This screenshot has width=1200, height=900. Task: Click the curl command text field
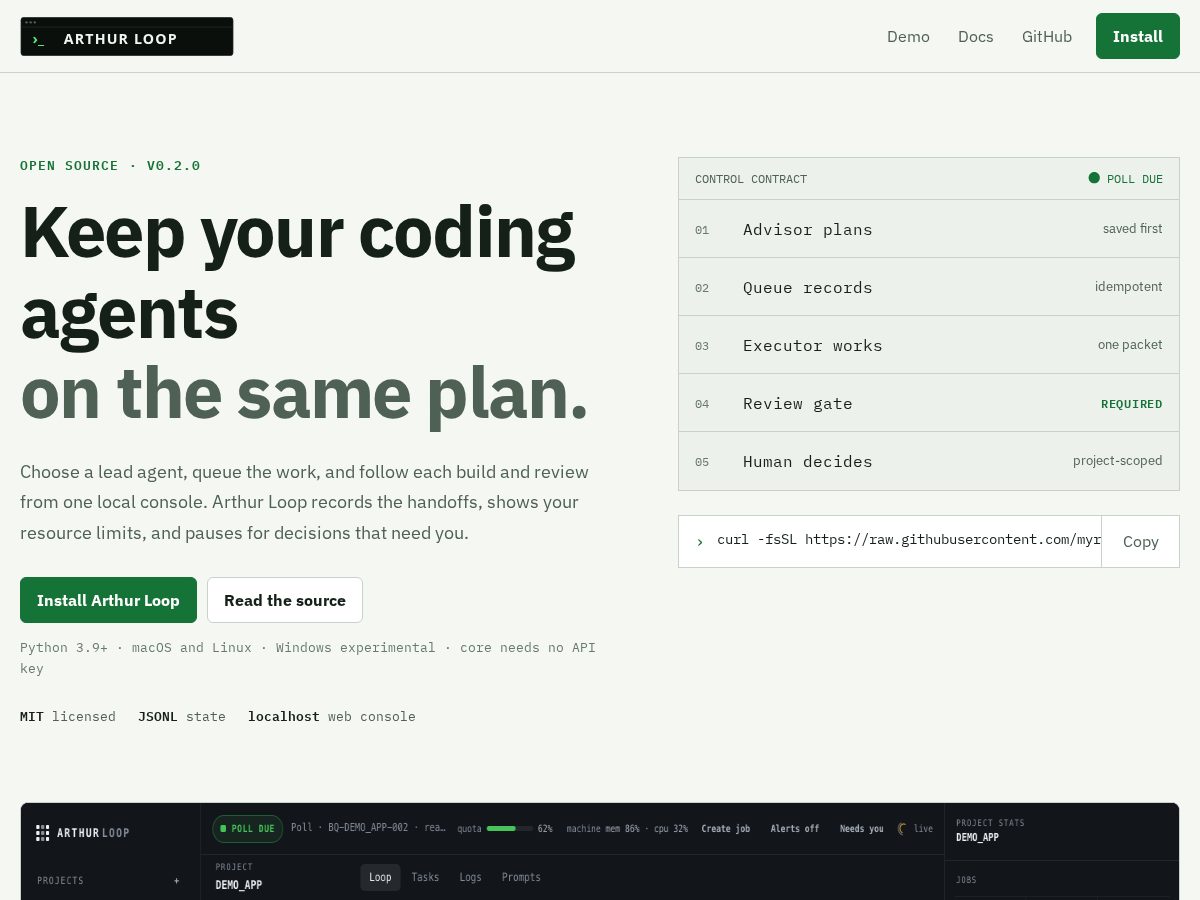click(890, 541)
